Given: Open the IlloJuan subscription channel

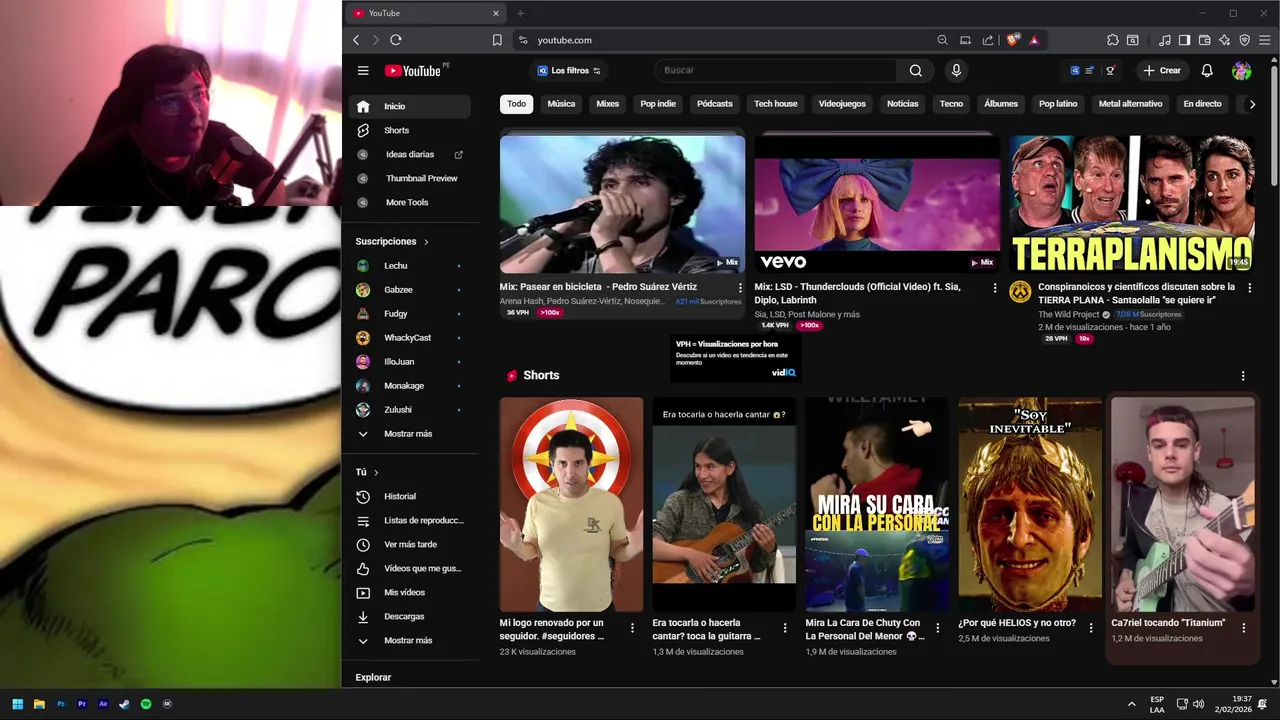Looking at the screenshot, I should point(409,362).
